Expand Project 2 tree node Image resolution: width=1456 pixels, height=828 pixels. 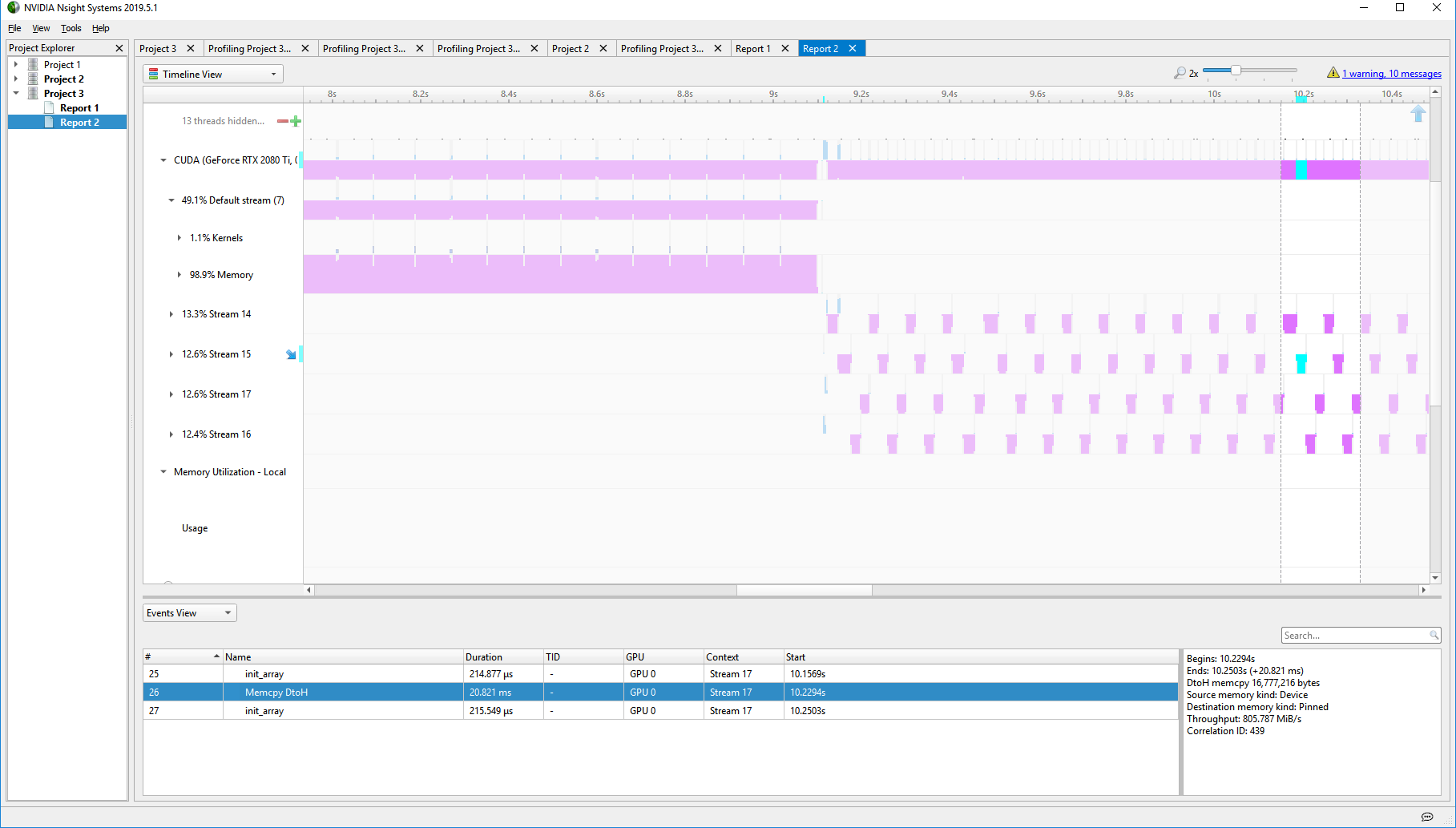[16, 79]
